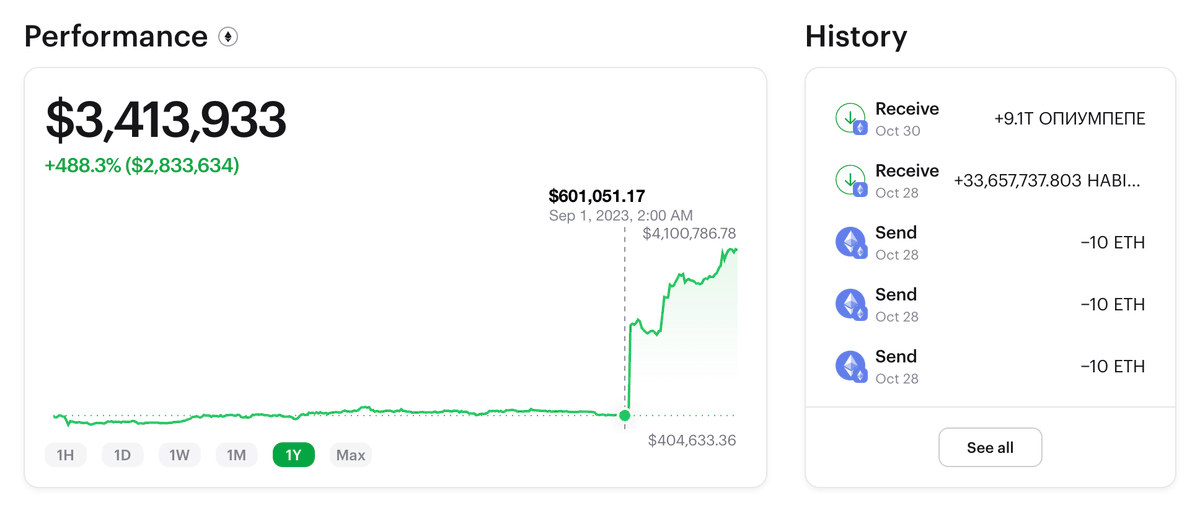Click the +488.3% ($2,833,634) gain text

[x=142, y=165]
